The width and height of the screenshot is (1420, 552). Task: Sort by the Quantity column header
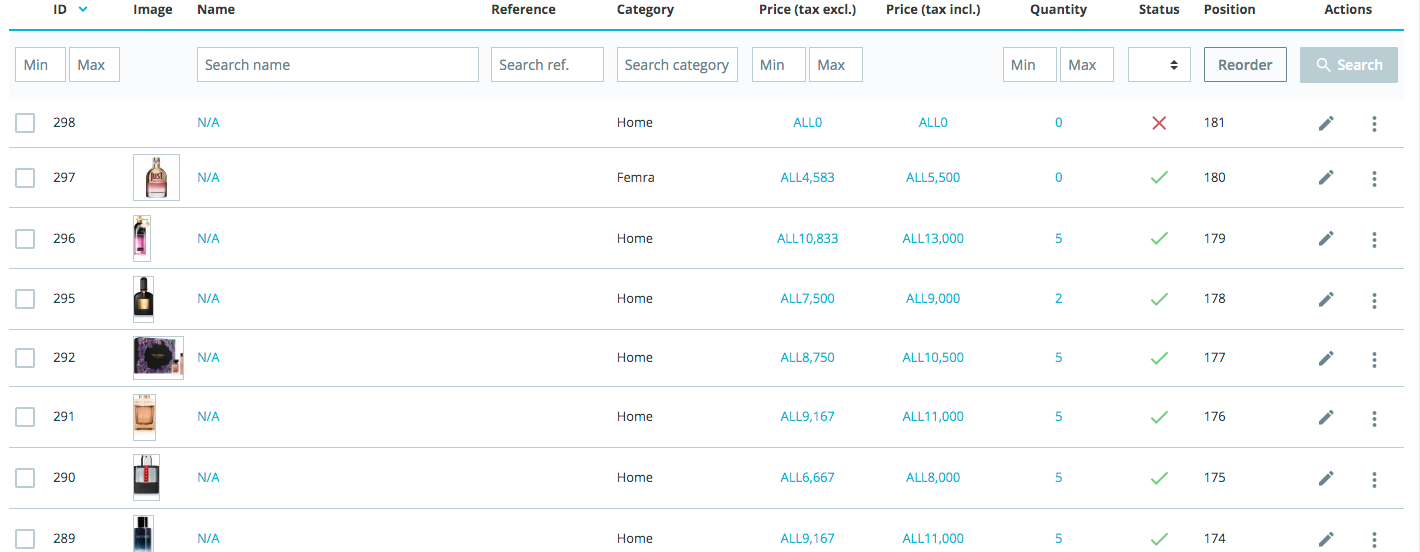1058,10
